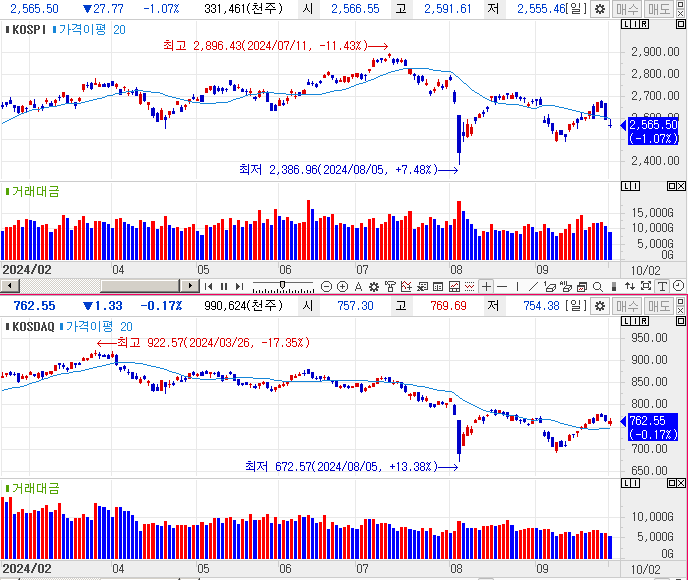The image size is (688, 580).
Task: Maximize the KOSDAQ price chart pane
Action: (681, 322)
